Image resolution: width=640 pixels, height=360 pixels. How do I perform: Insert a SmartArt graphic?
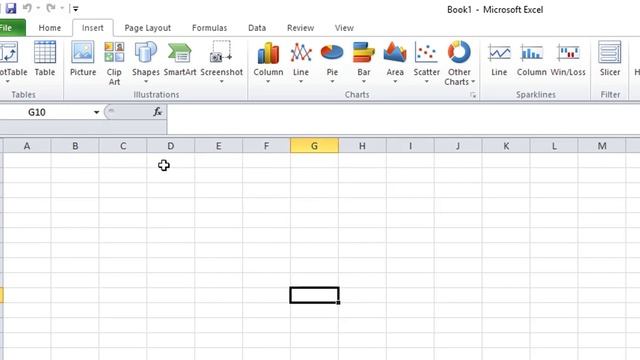click(180, 58)
